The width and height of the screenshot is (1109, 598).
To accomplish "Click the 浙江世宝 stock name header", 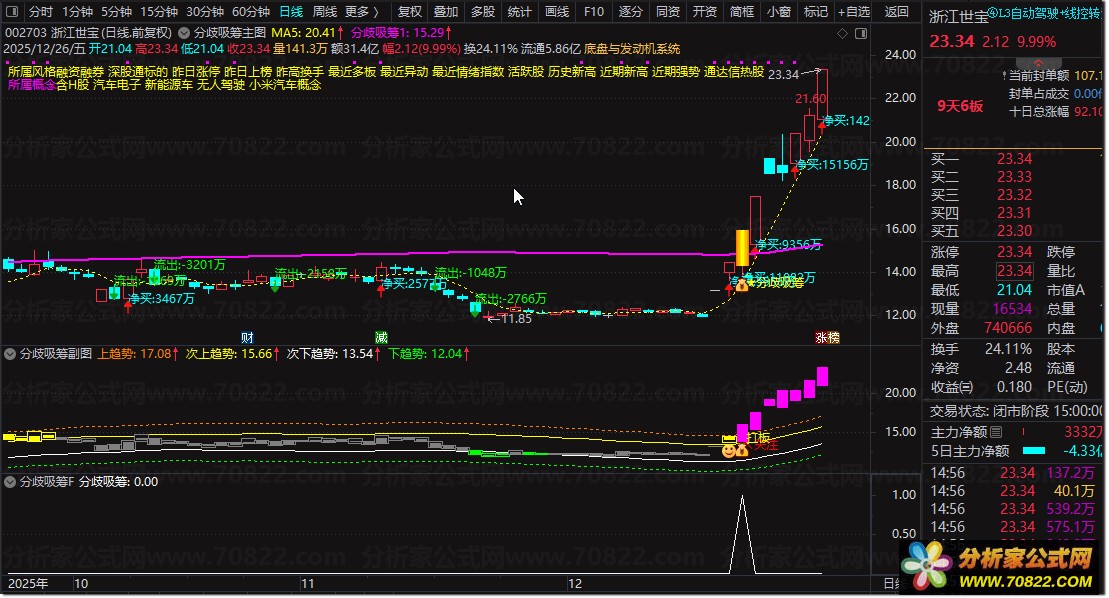I will pos(958,16).
